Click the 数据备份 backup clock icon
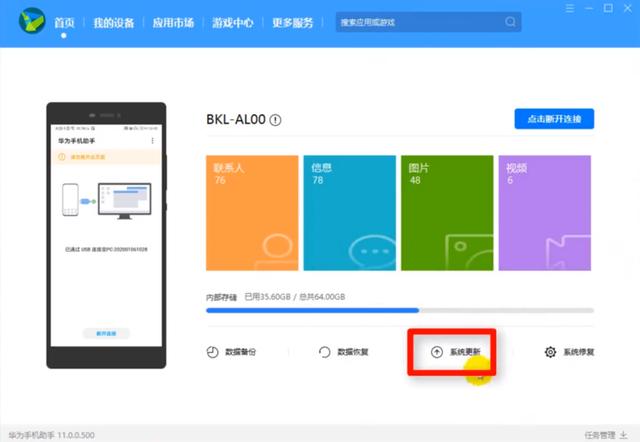Viewport: 640px width, 442px height. [x=212, y=352]
